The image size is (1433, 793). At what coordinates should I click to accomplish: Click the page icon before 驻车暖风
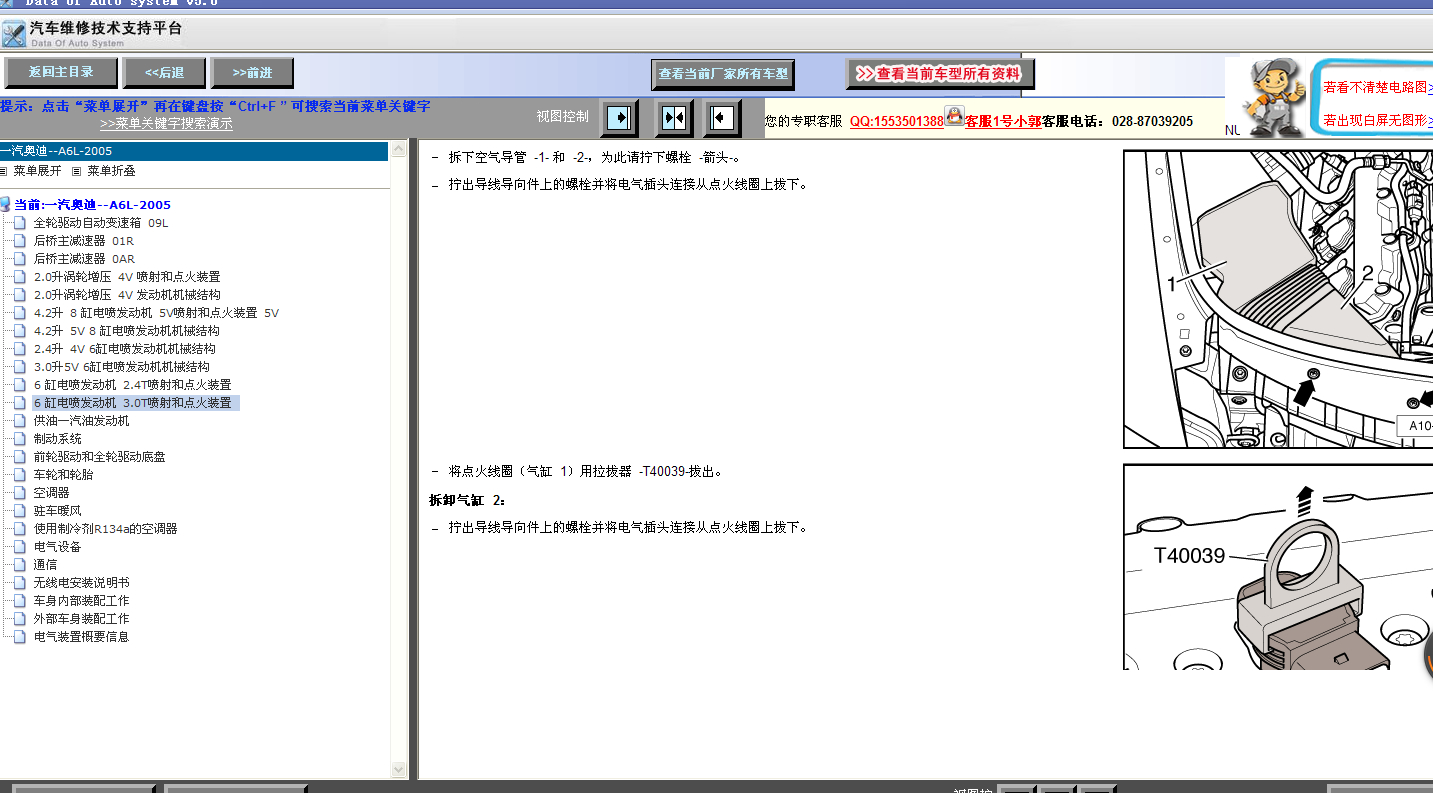coord(20,511)
